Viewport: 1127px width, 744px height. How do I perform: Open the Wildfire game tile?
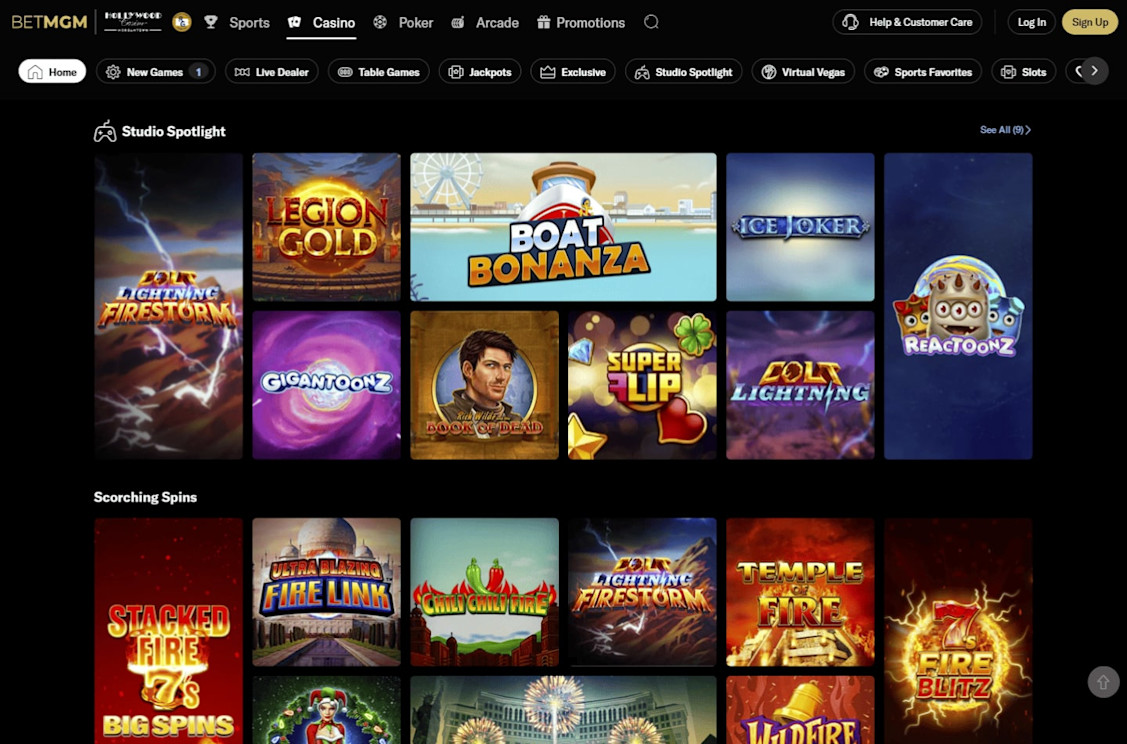pos(800,710)
